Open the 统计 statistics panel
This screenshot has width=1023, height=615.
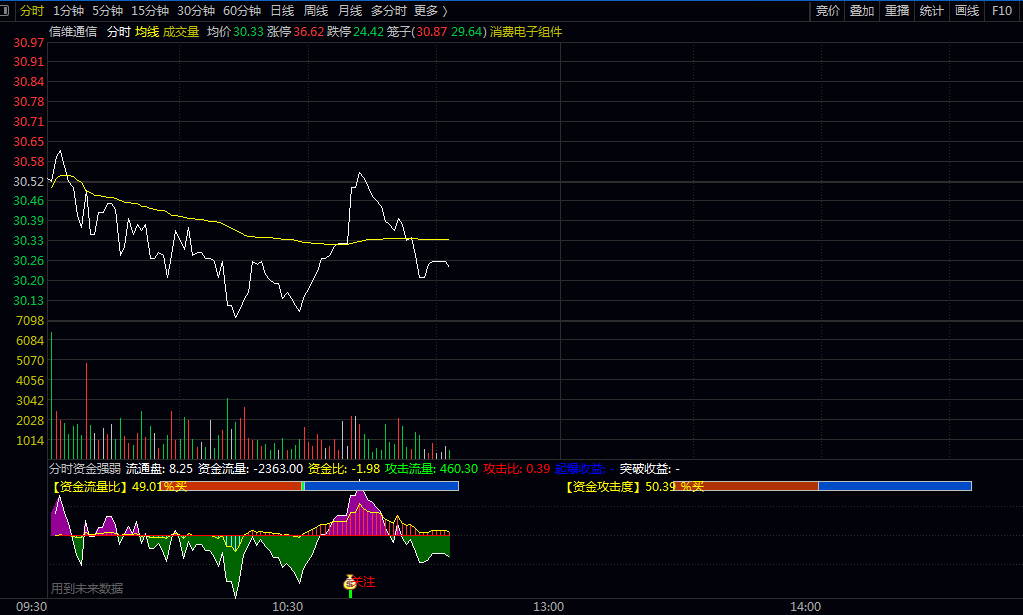[931, 11]
